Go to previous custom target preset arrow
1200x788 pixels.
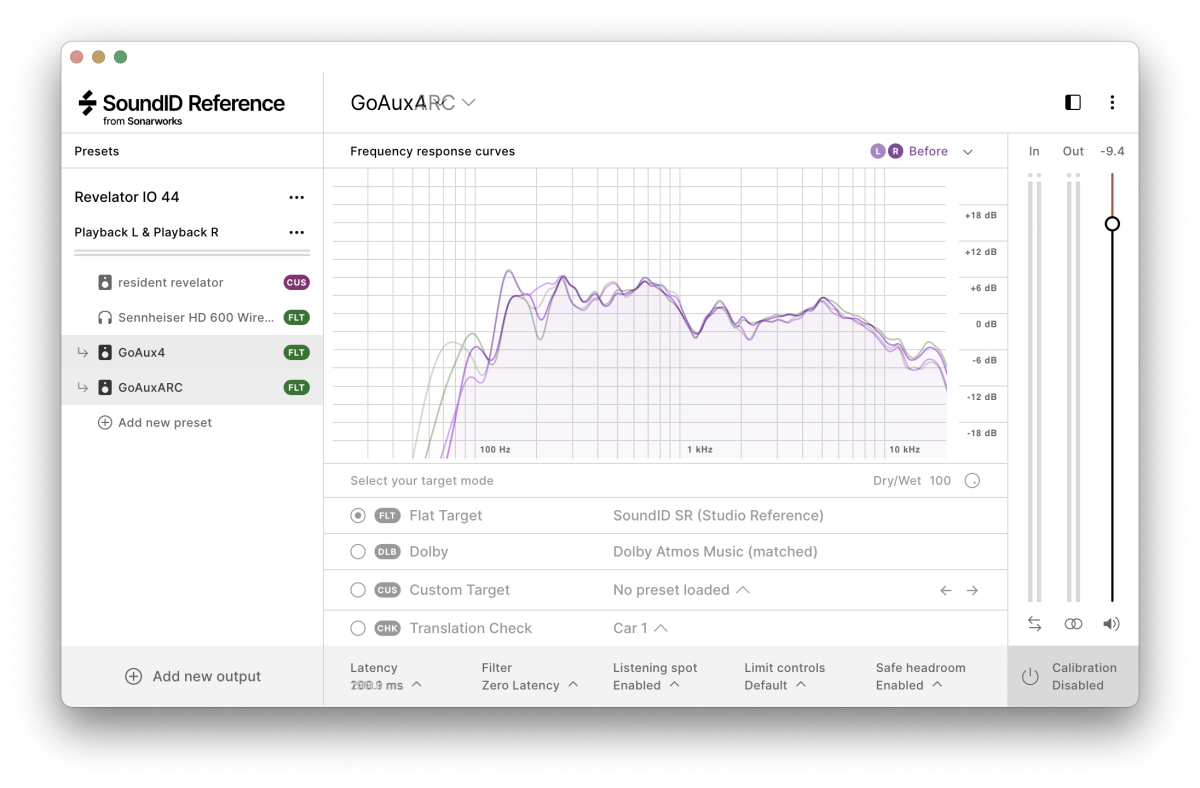click(946, 590)
